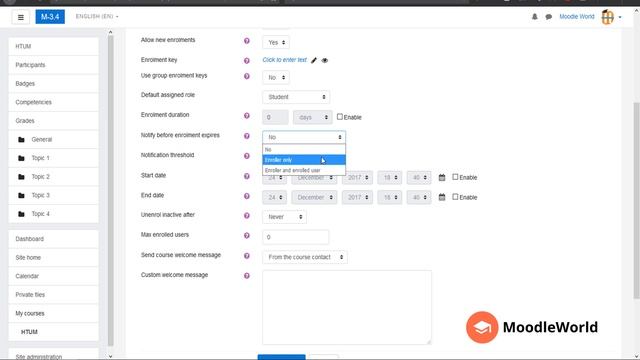
Task: Open help for Notify before enrolment expires
Action: [247, 136]
